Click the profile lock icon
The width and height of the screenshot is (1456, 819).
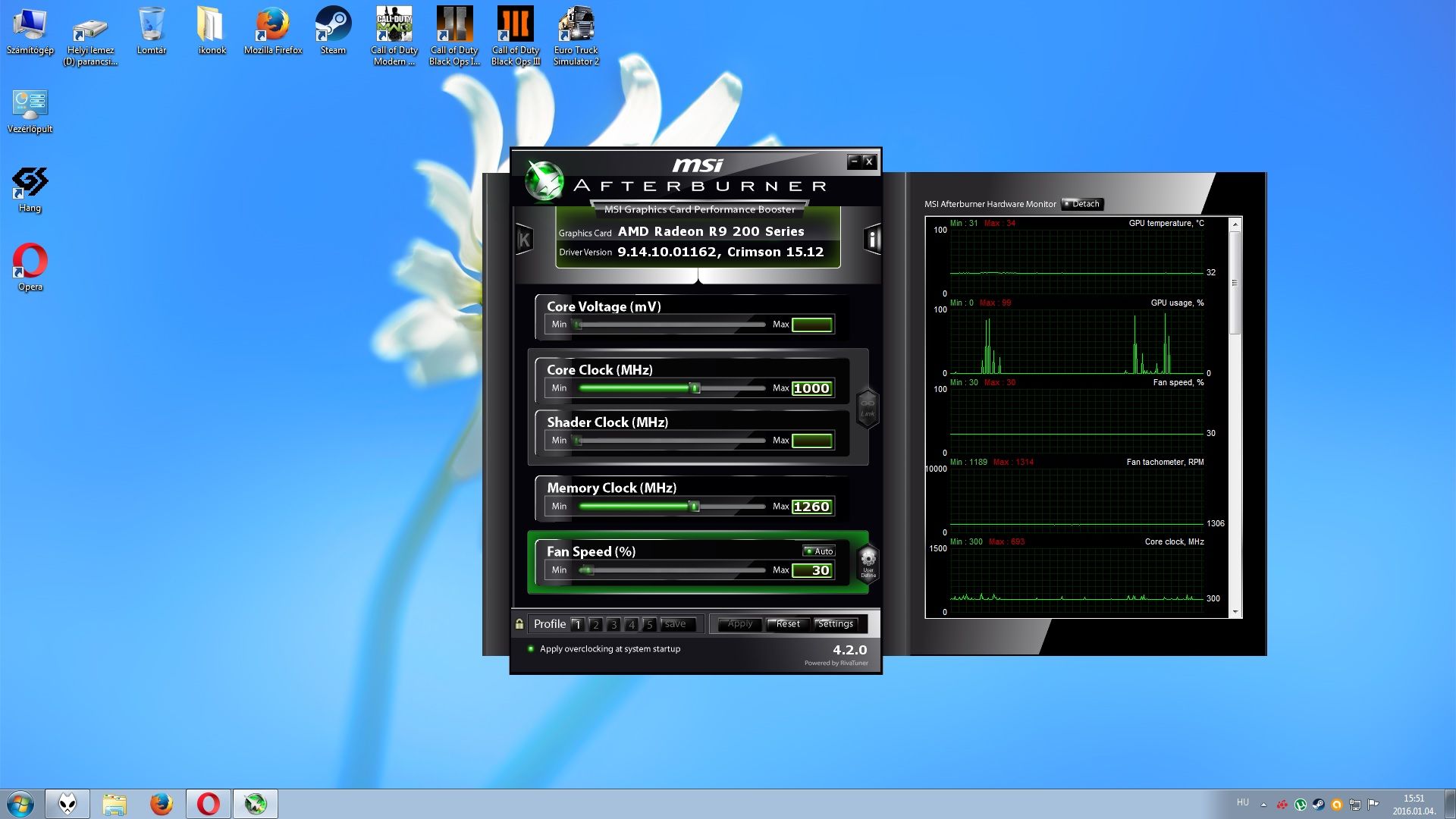pos(519,624)
